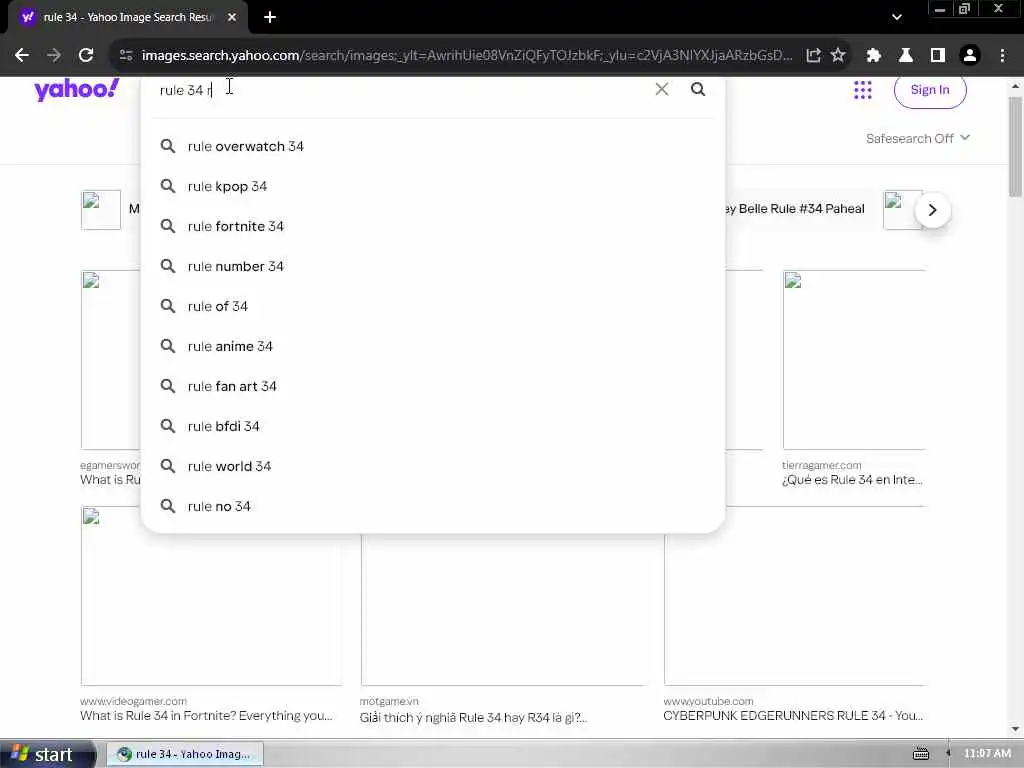Click the next arrow on the related carousel

pos(933,210)
